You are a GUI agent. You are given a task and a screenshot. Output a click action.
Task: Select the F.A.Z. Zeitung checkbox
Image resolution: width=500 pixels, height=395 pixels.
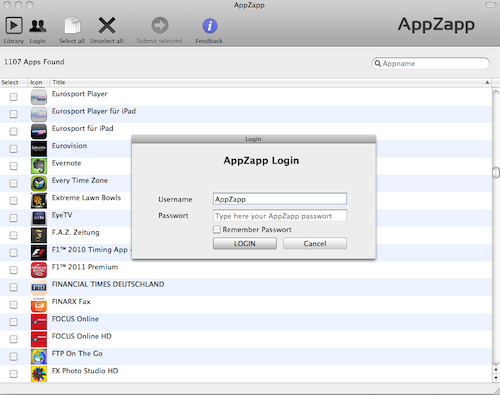[x=13, y=235]
